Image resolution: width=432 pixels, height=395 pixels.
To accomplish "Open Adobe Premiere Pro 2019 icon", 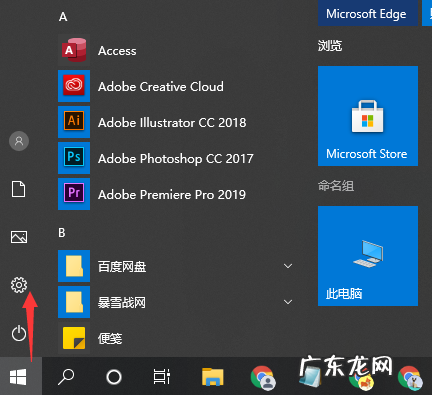I will [74, 194].
